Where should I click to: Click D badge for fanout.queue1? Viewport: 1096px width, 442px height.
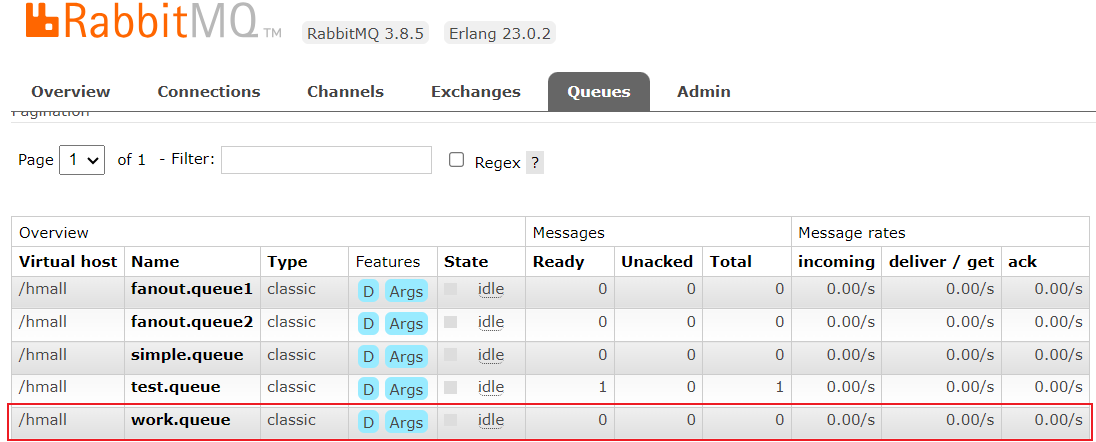[368, 291]
